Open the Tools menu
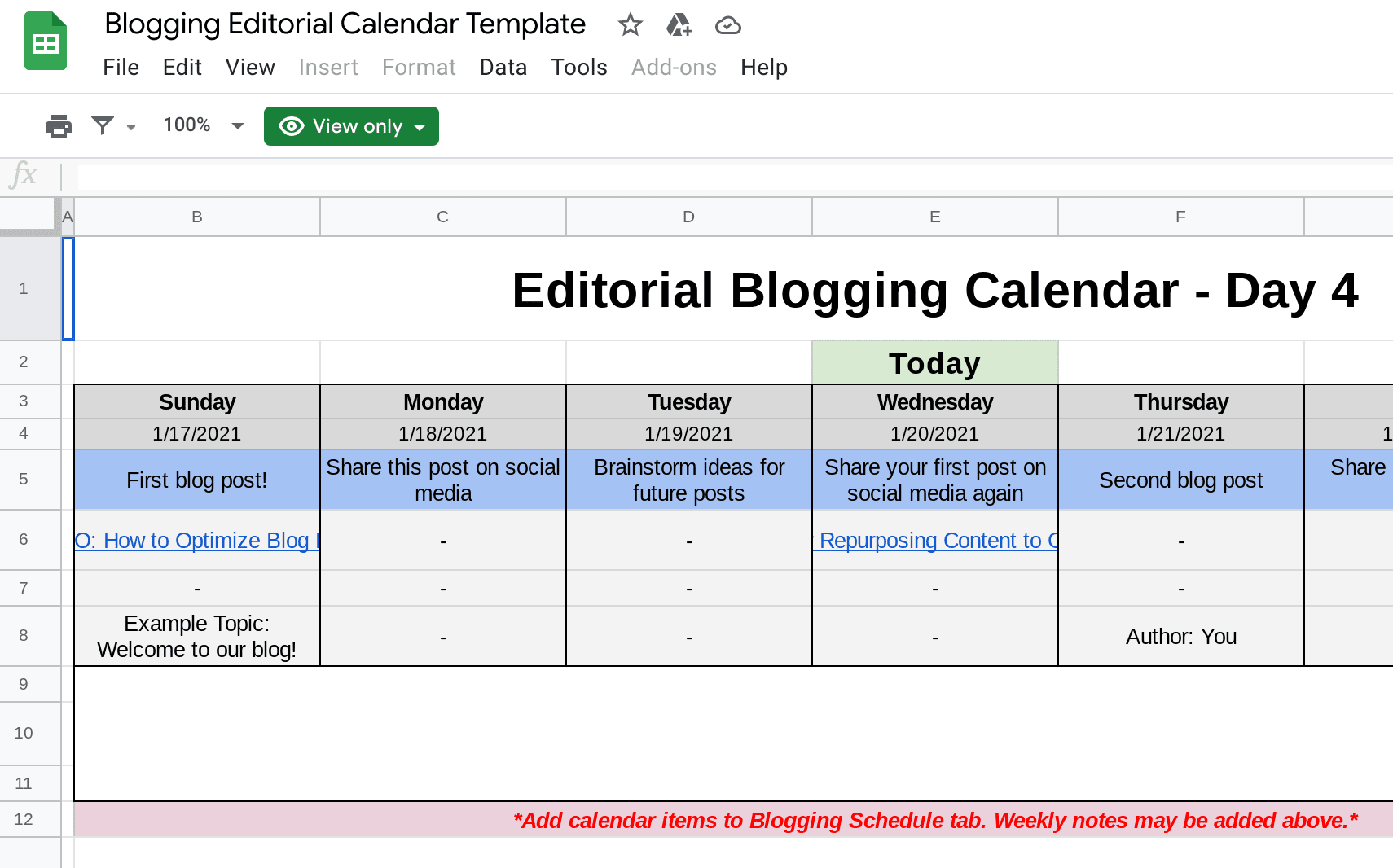The image size is (1393, 868). pos(578,68)
